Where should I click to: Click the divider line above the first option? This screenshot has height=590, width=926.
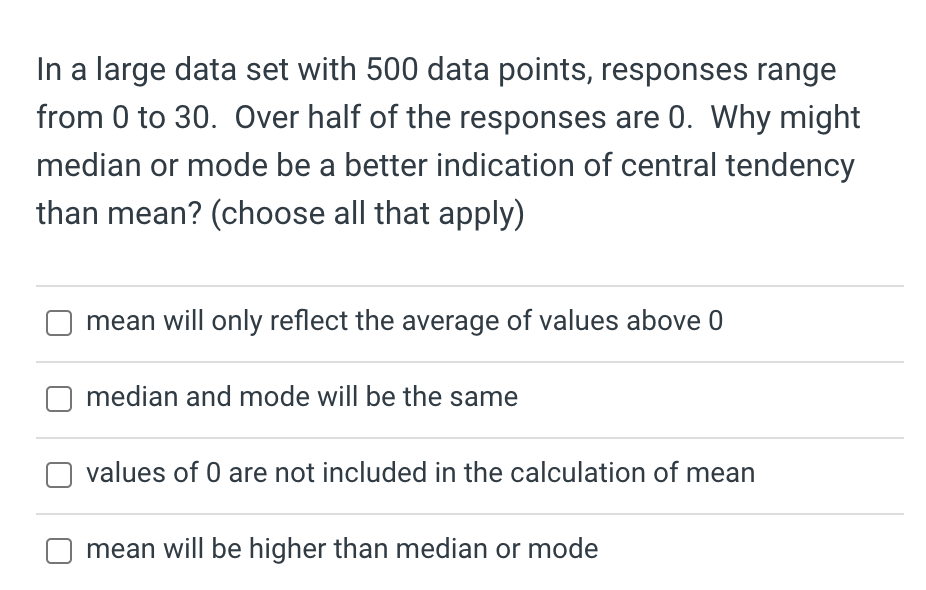(470, 285)
